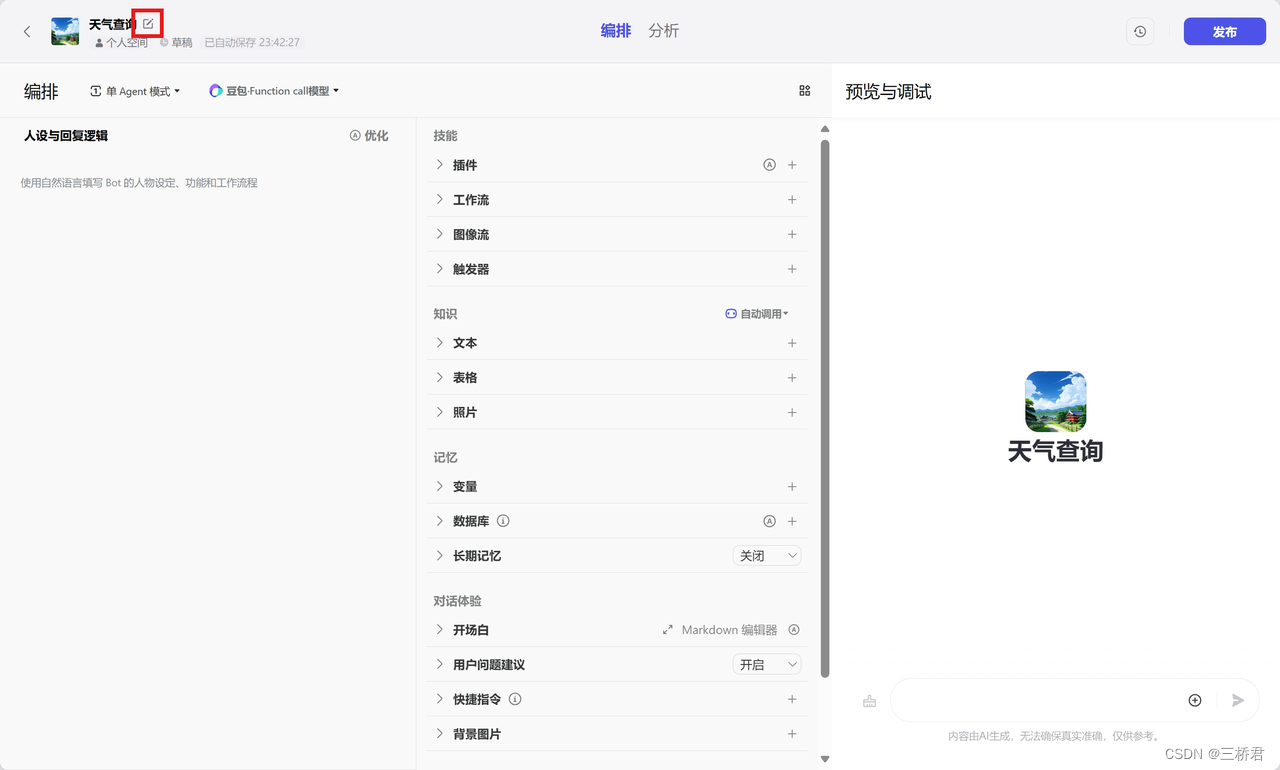Expand the 背景图片 section
1280x770 pixels.
[440, 734]
